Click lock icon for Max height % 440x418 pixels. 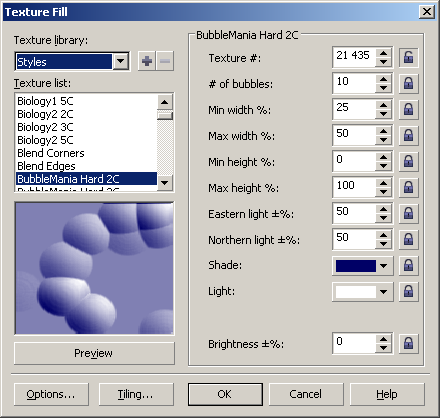click(x=408, y=187)
